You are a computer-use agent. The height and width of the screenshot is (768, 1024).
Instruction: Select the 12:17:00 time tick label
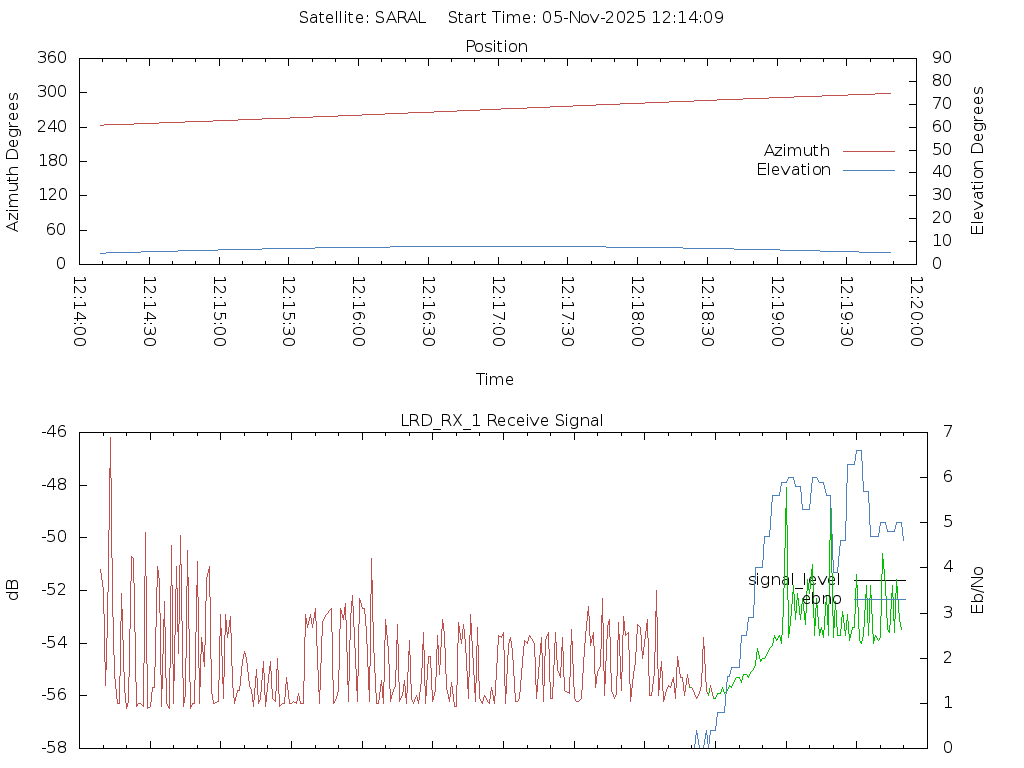click(498, 312)
